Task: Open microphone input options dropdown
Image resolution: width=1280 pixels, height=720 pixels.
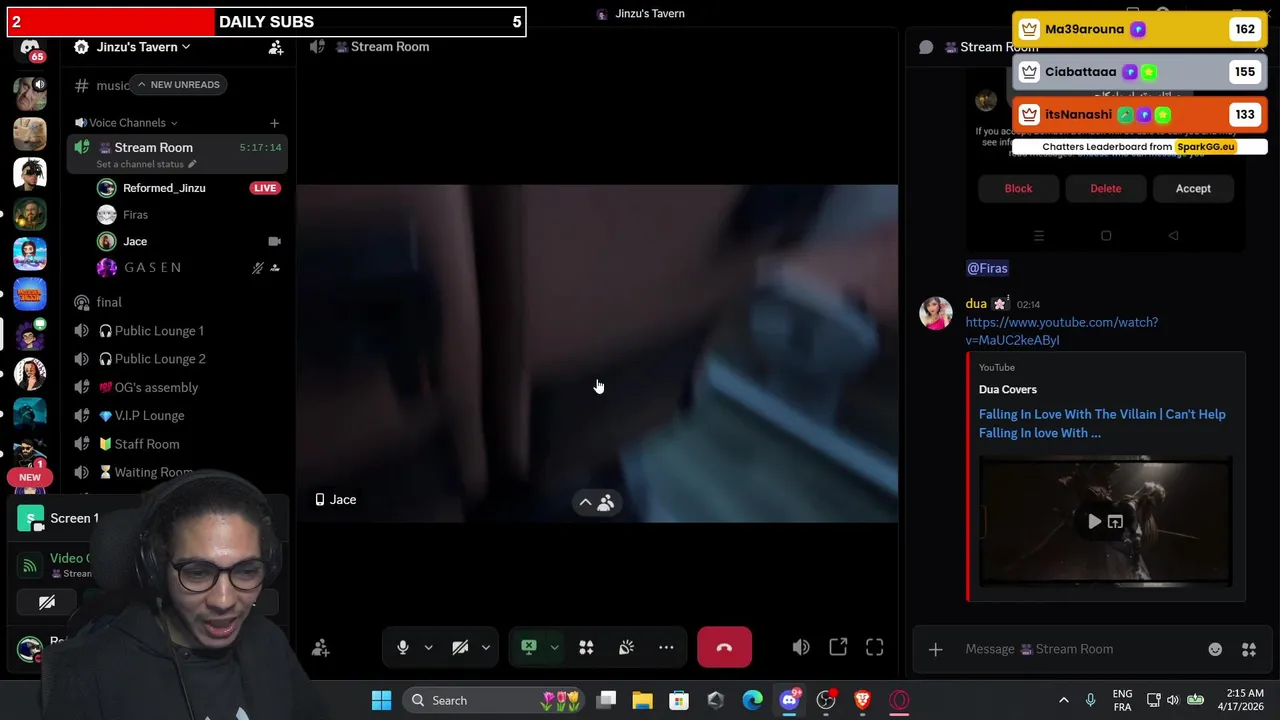Action: [x=428, y=647]
